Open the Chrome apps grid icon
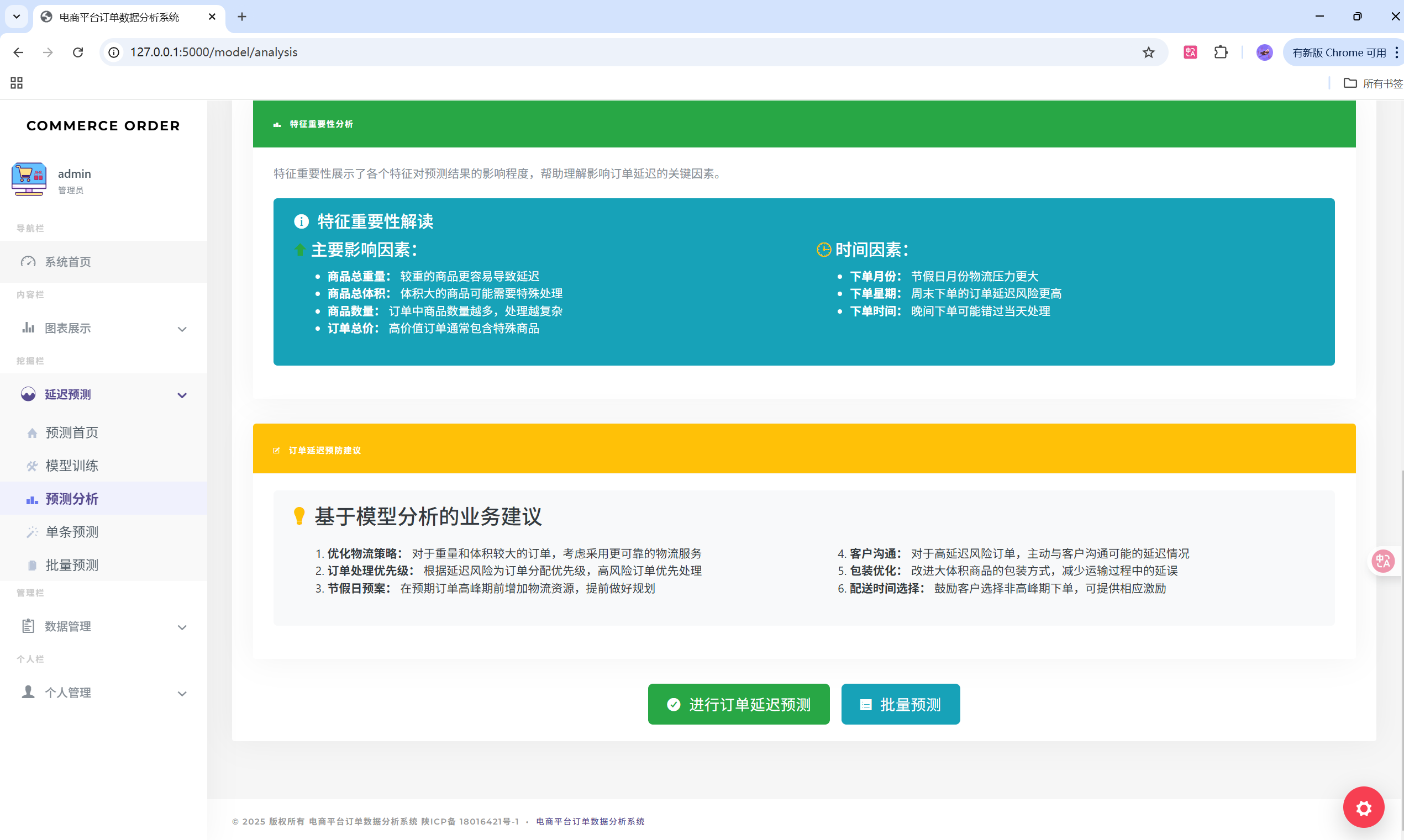 [x=17, y=83]
